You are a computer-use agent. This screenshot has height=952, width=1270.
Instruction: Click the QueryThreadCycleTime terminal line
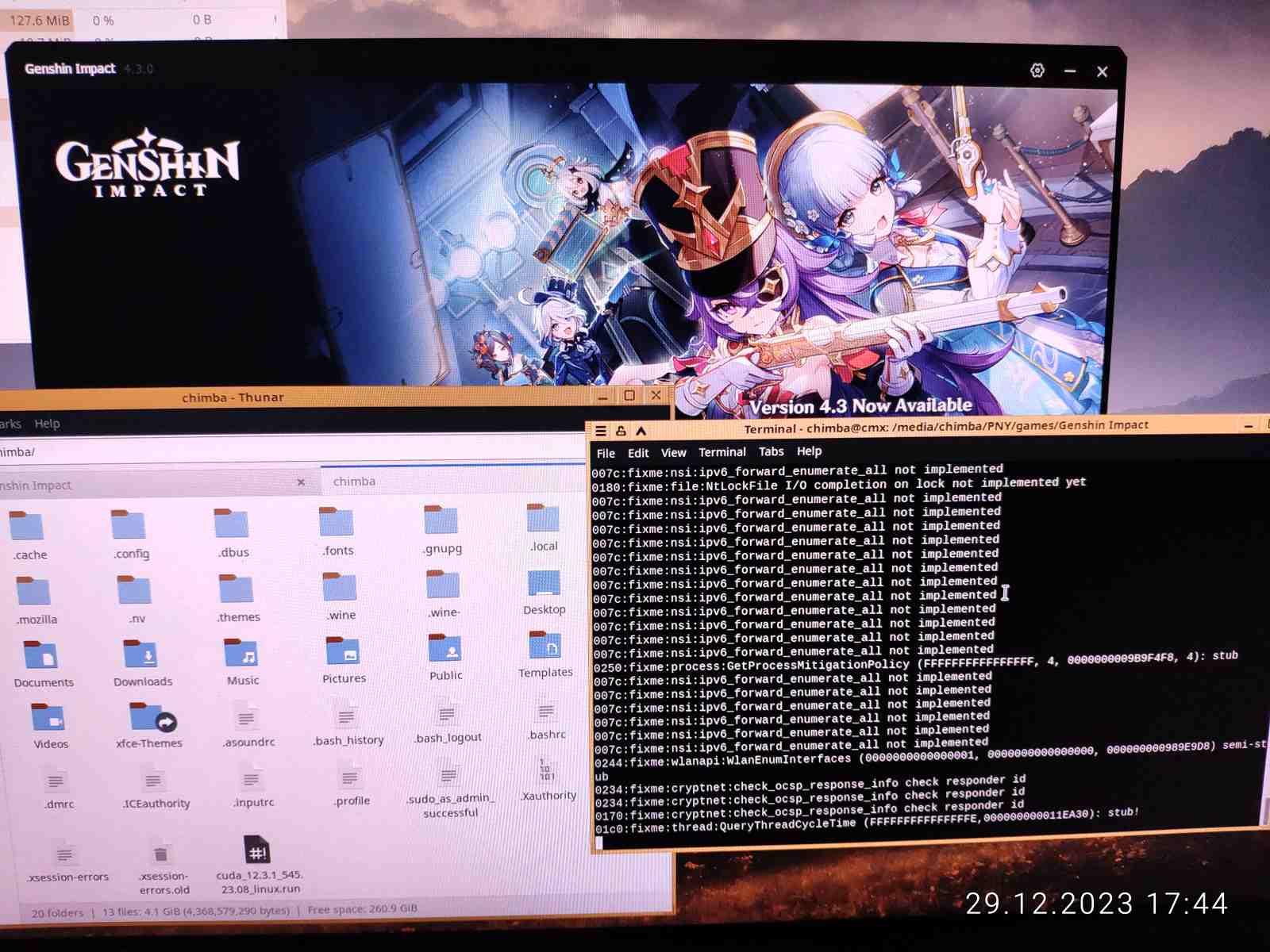(867, 821)
